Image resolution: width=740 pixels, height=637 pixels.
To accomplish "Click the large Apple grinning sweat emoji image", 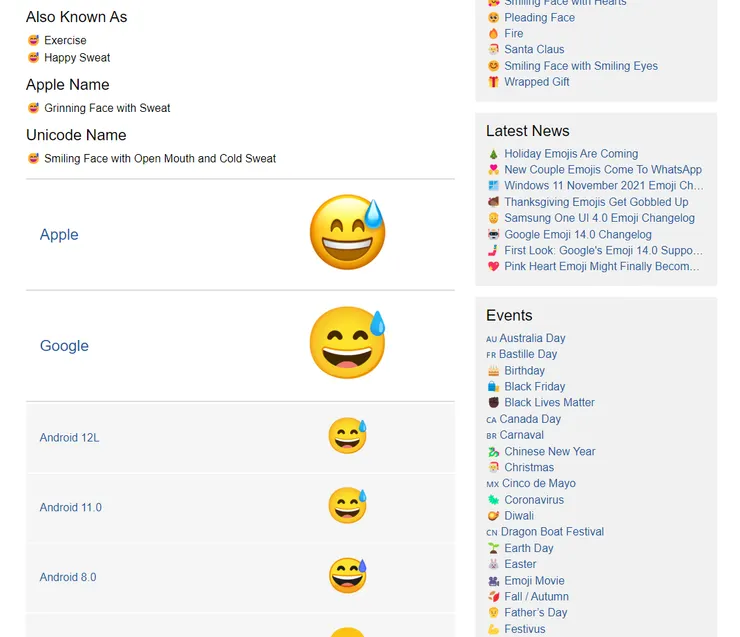I will (x=347, y=232).
